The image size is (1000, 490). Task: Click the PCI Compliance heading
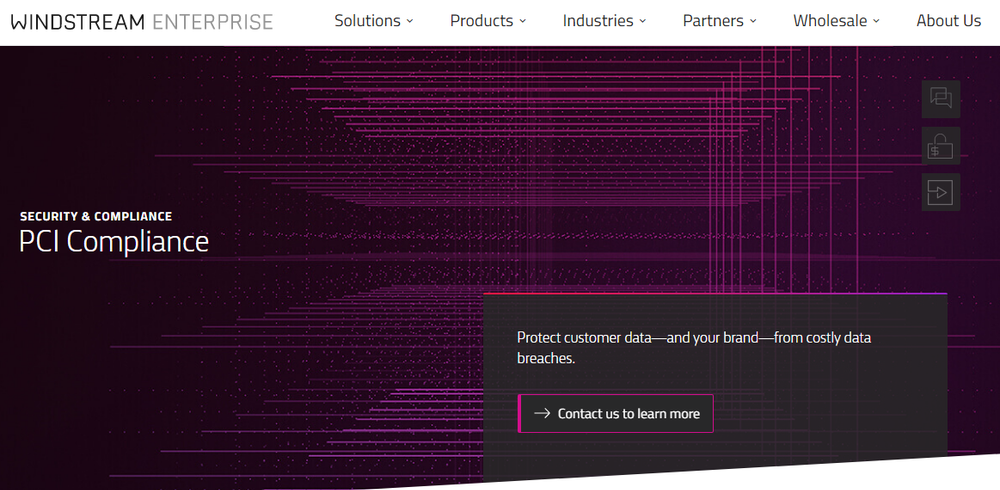click(114, 242)
